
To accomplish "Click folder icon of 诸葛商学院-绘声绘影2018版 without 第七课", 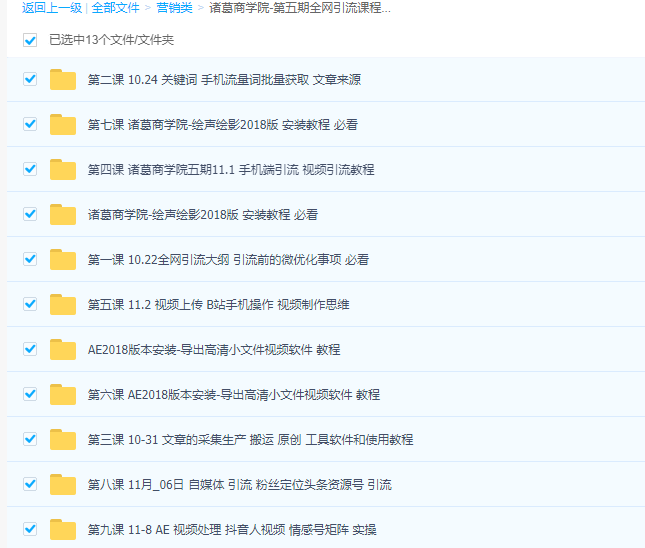I will [63, 214].
